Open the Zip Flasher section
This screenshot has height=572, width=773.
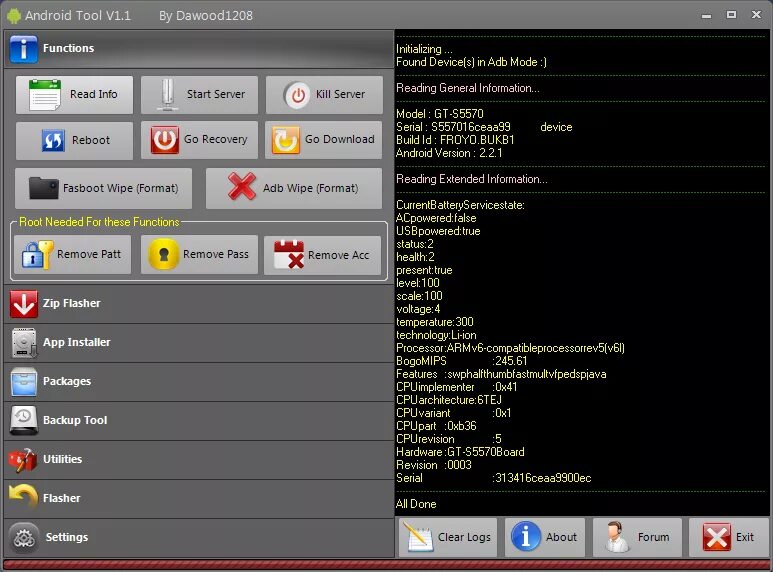[199, 304]
